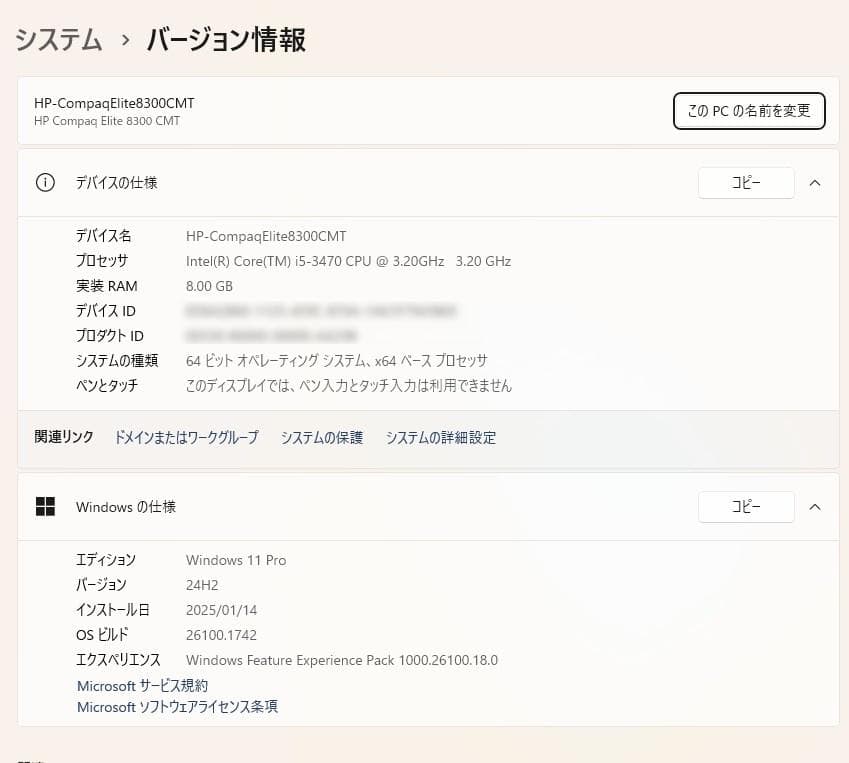Click コピー in the デバイスの仕様 section
The width and height of the screenshot is (849, 763).
pos(745,182)
